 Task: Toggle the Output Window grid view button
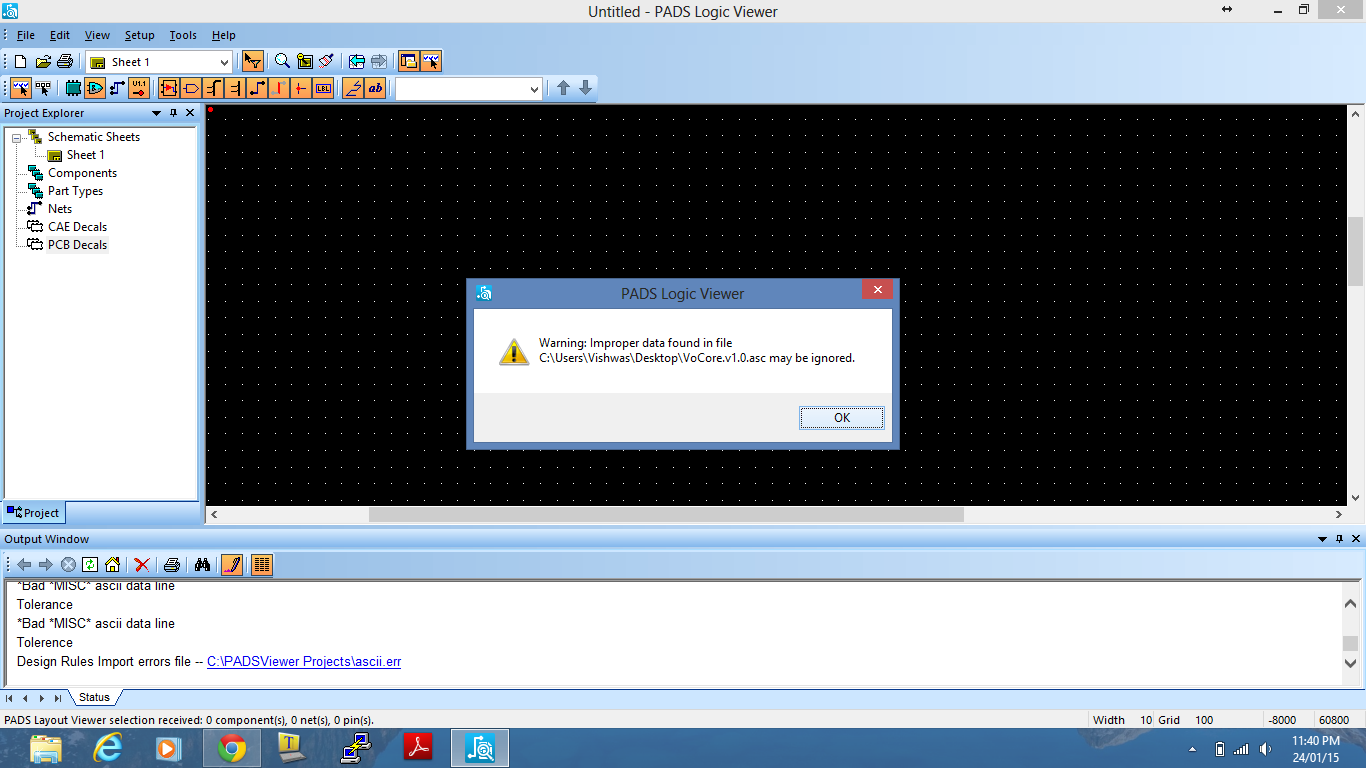click(x=261, y=565)
